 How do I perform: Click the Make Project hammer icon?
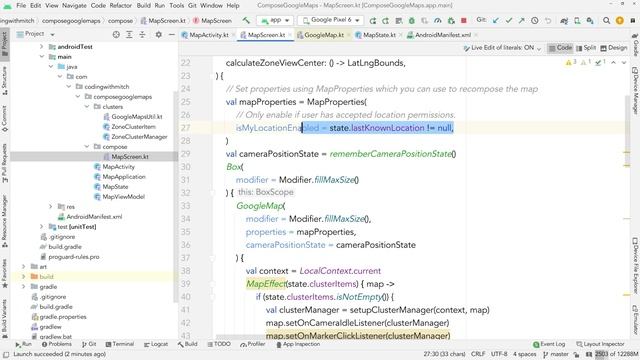[x=246, y=20]
